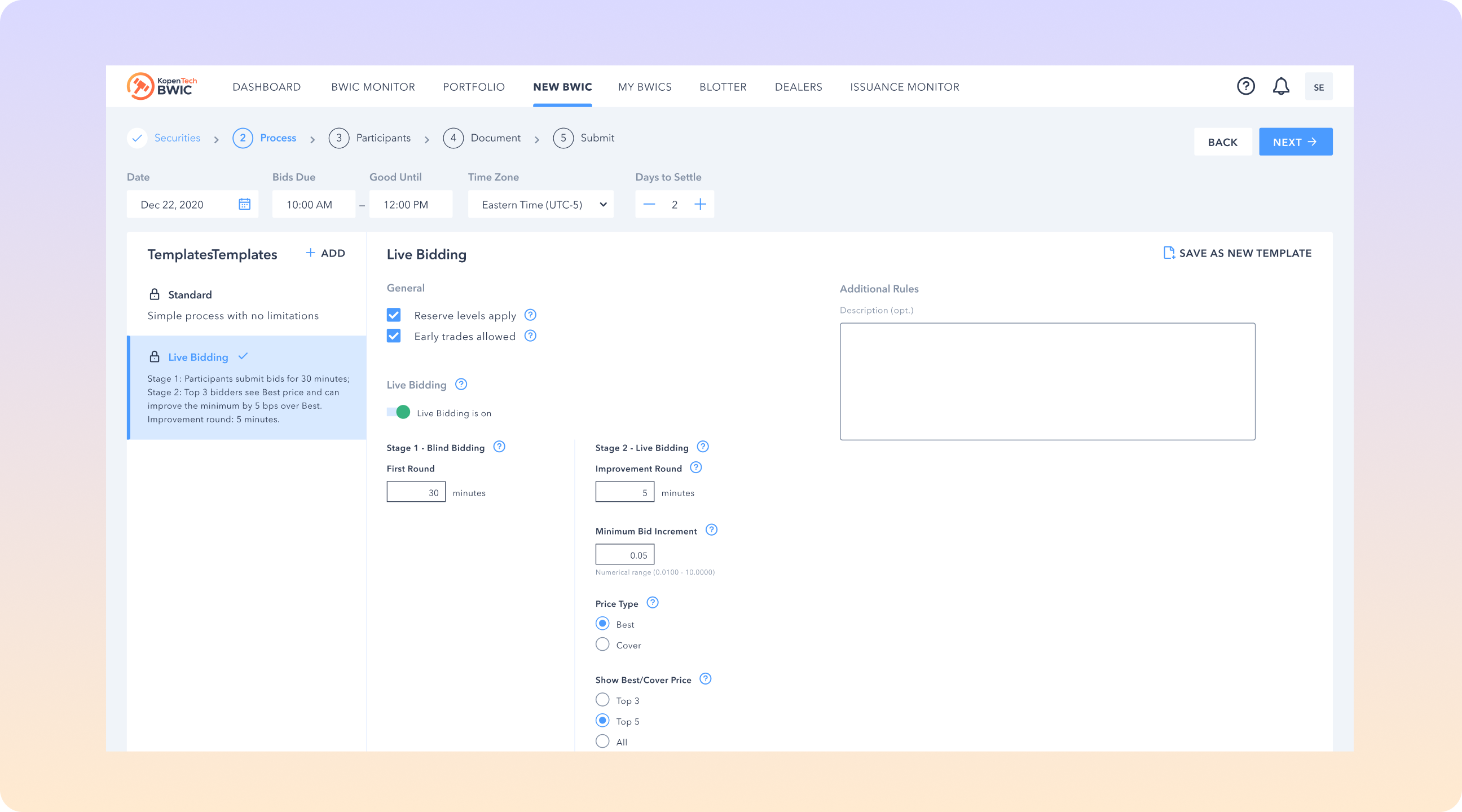Open the Good Until time selector
This screenshot has height=812, width=1462.
point(410,204)
